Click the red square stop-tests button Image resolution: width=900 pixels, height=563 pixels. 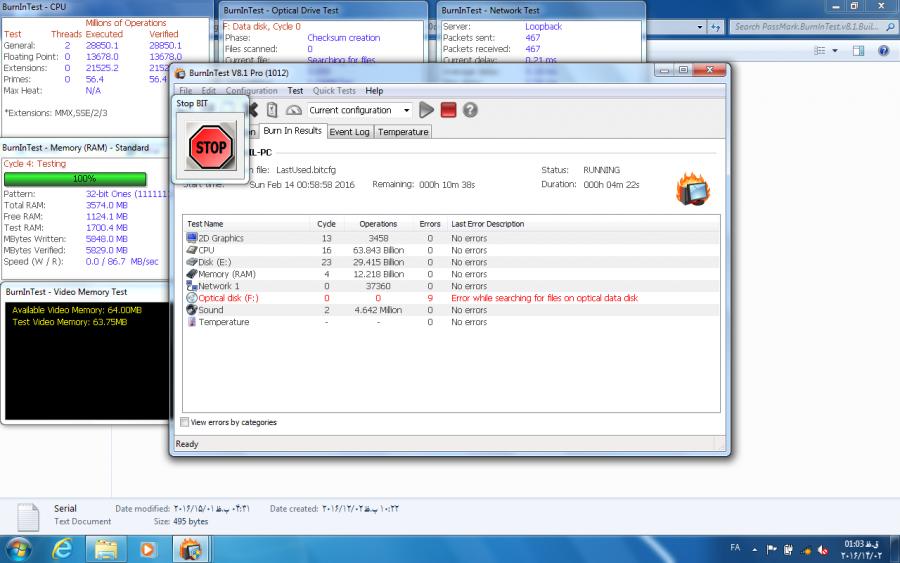click(x=448, y=110)
